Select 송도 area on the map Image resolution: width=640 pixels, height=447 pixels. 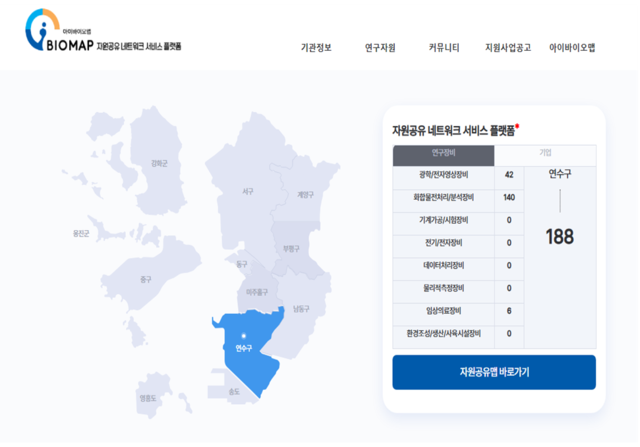pyautogui.click(x=234, y=391)
